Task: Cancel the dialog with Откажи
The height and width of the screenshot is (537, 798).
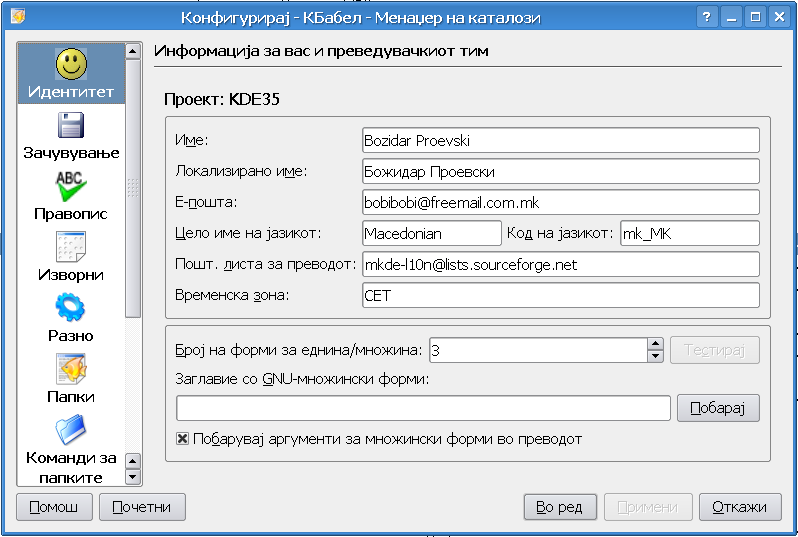Action: coord(740,507)
